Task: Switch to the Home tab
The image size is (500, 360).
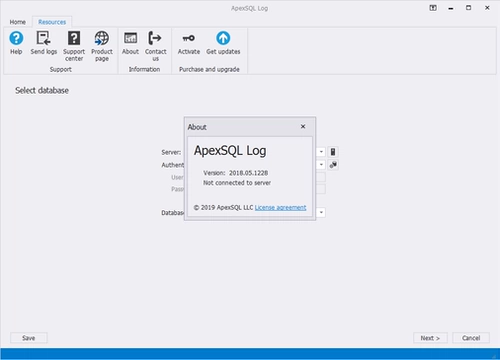Action: pyautogui.click(x=18, y=22)
